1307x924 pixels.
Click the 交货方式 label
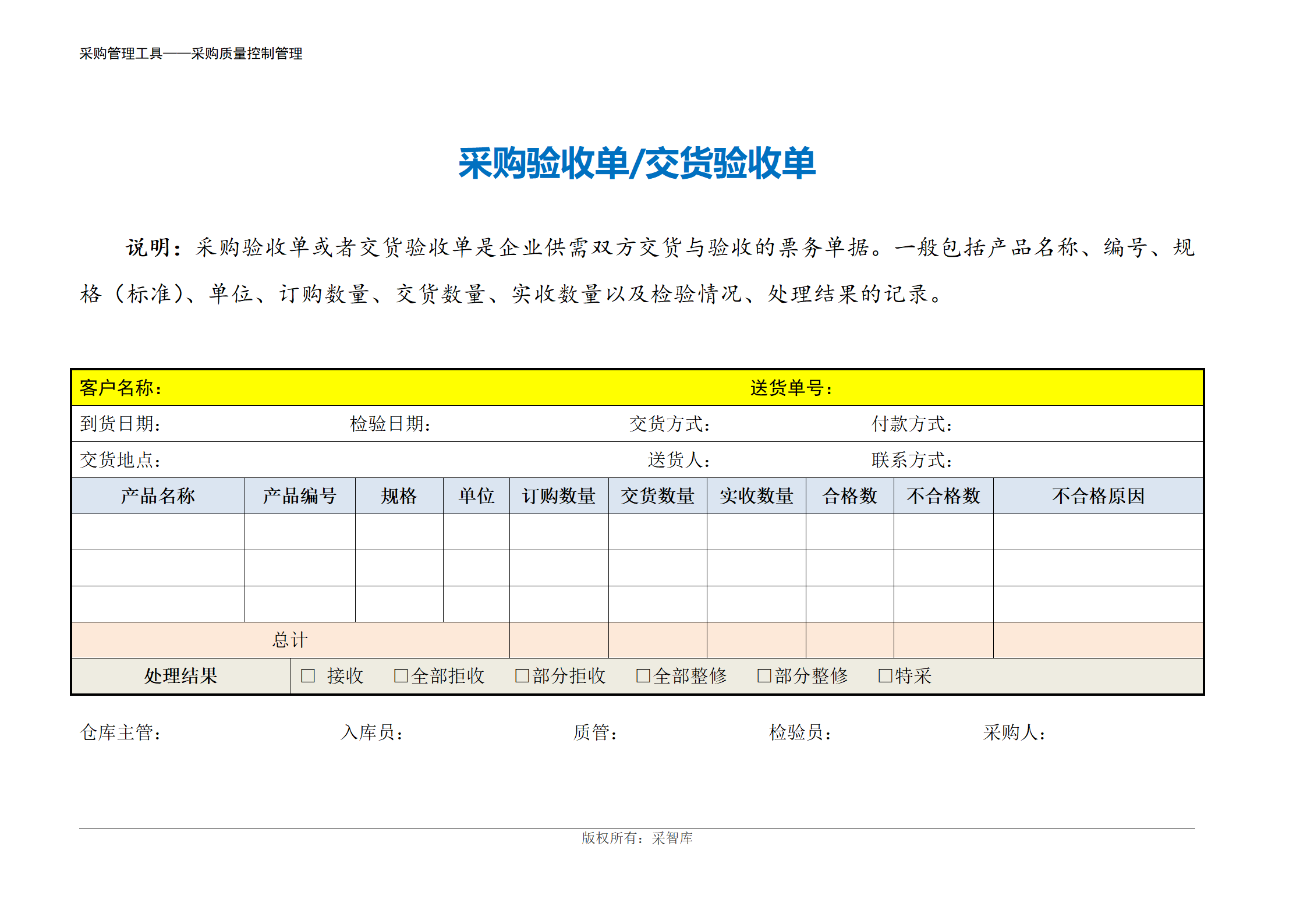point(670,424)
